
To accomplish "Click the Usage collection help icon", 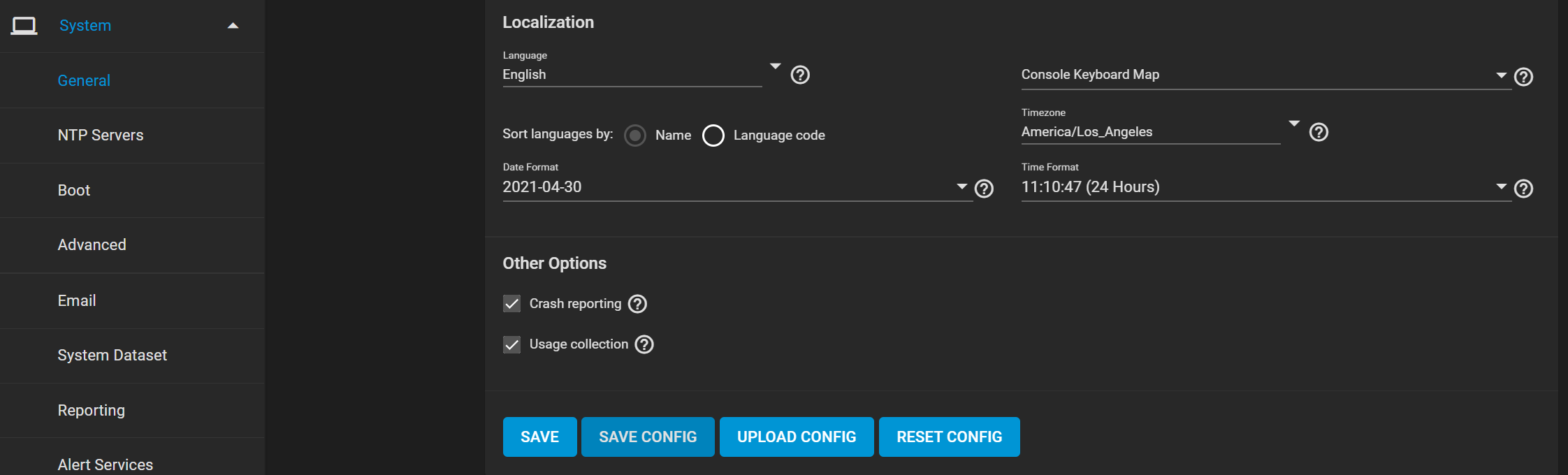I will pyautogui.click(x=644, y=344).
